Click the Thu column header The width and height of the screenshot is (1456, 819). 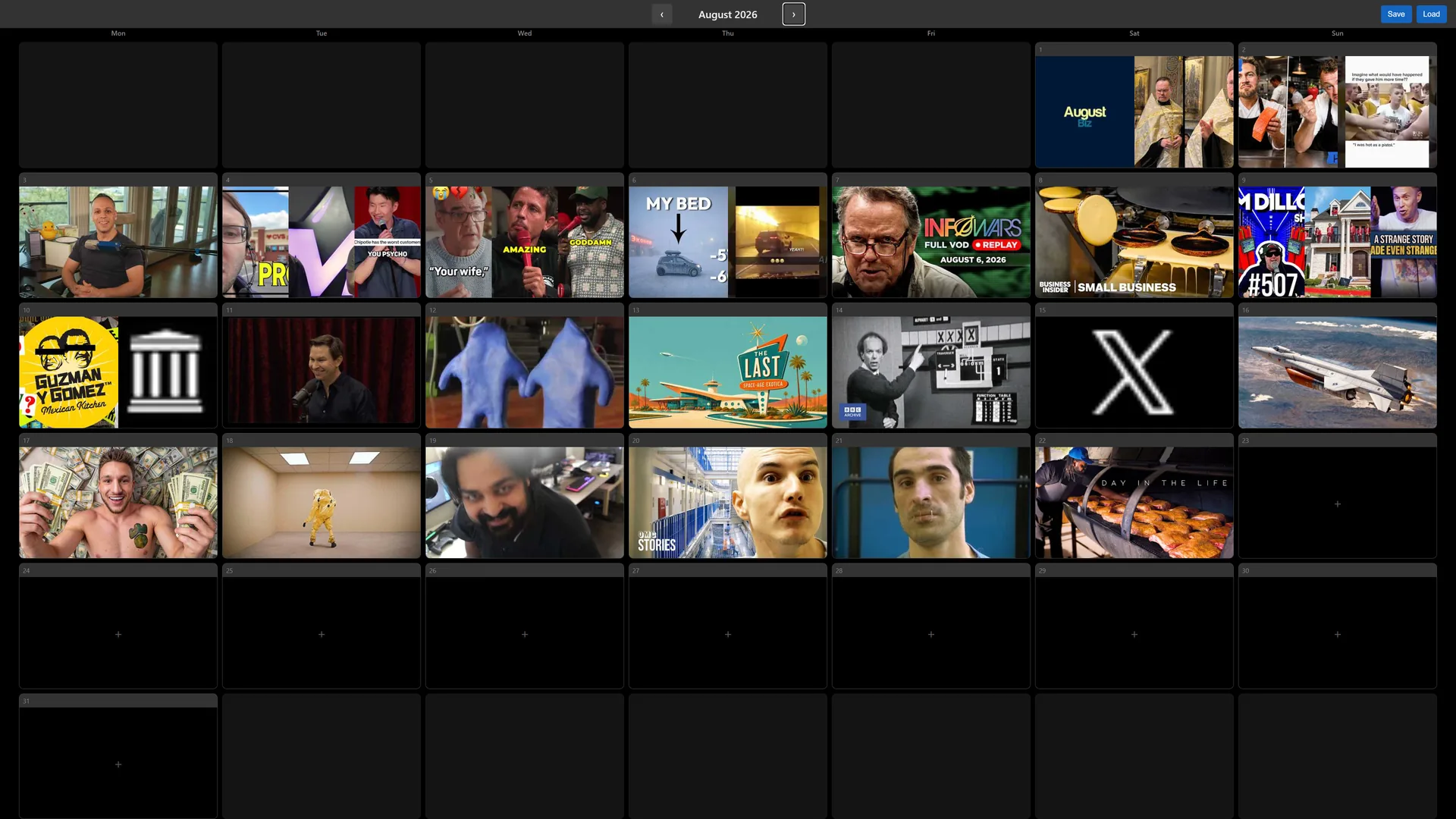pos(728,33)
